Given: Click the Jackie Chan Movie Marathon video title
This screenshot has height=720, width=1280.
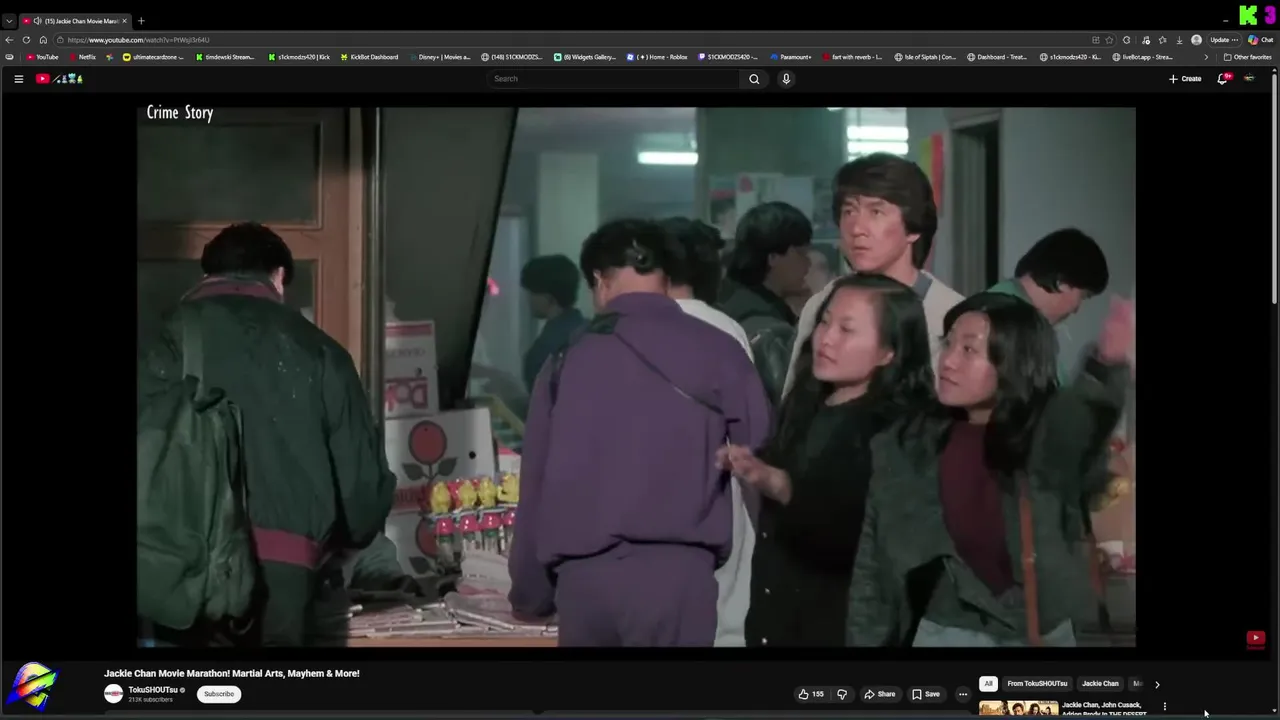Looking at the screenshot, I should click(232, 673).
